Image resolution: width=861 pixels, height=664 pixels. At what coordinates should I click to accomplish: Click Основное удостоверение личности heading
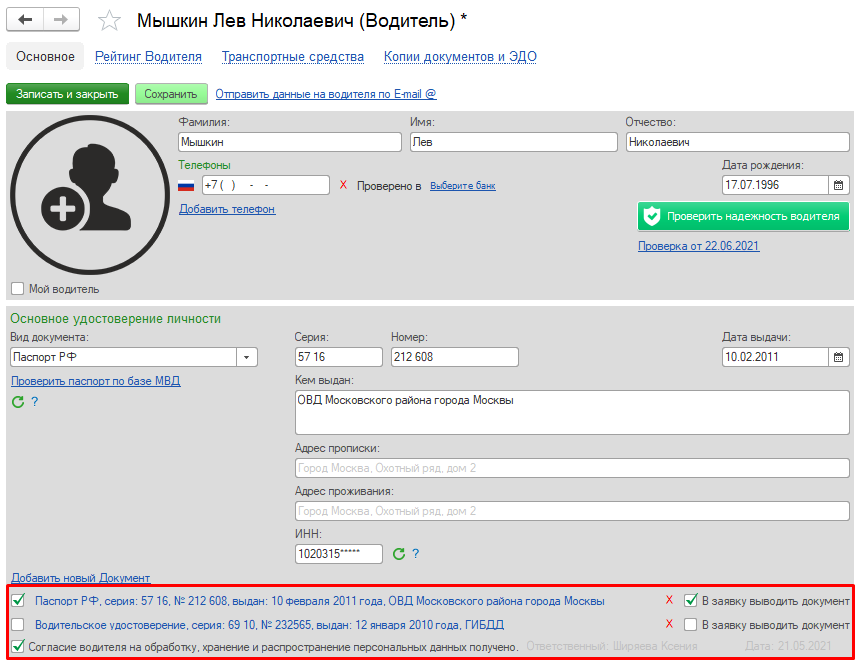(x=116, y=319)
